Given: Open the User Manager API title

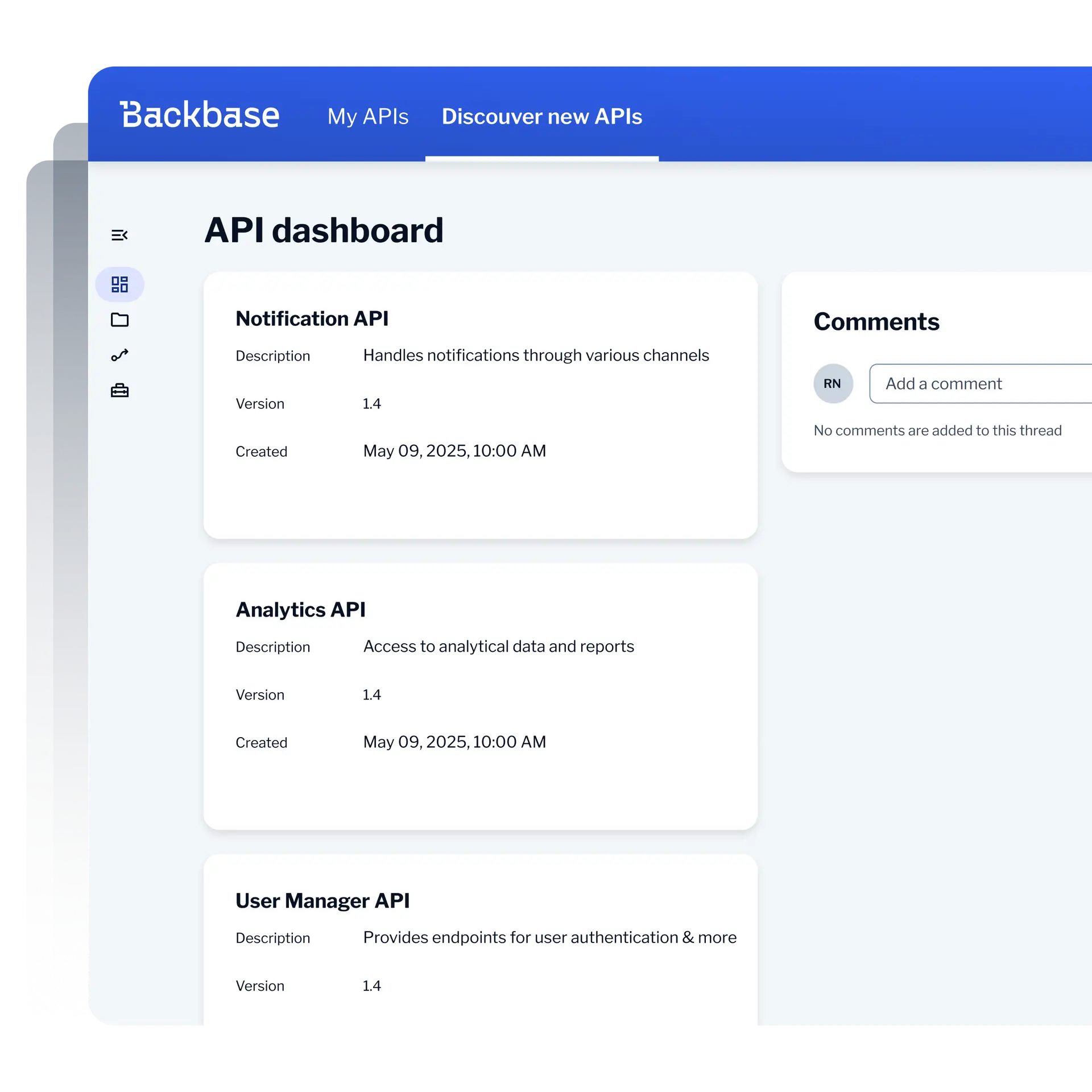Looking at the screenshot, I should [x=322, y=901].
